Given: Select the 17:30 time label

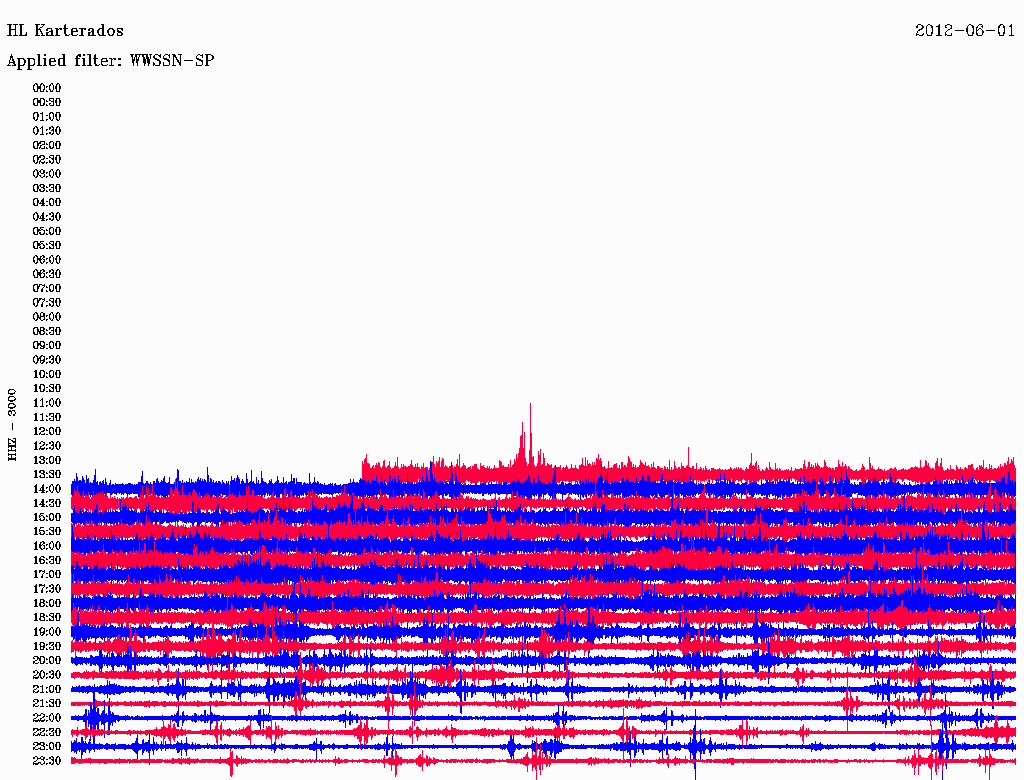Looking at the screenshot, I should tap(47, 589).
